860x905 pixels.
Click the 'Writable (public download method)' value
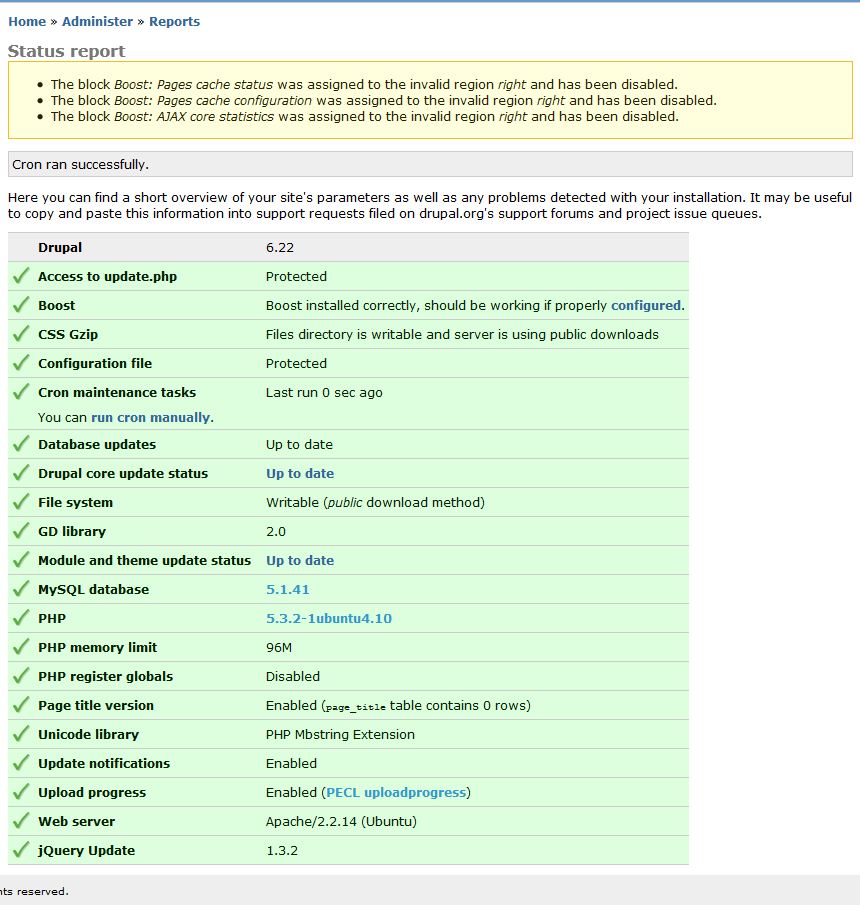[375, 502]
